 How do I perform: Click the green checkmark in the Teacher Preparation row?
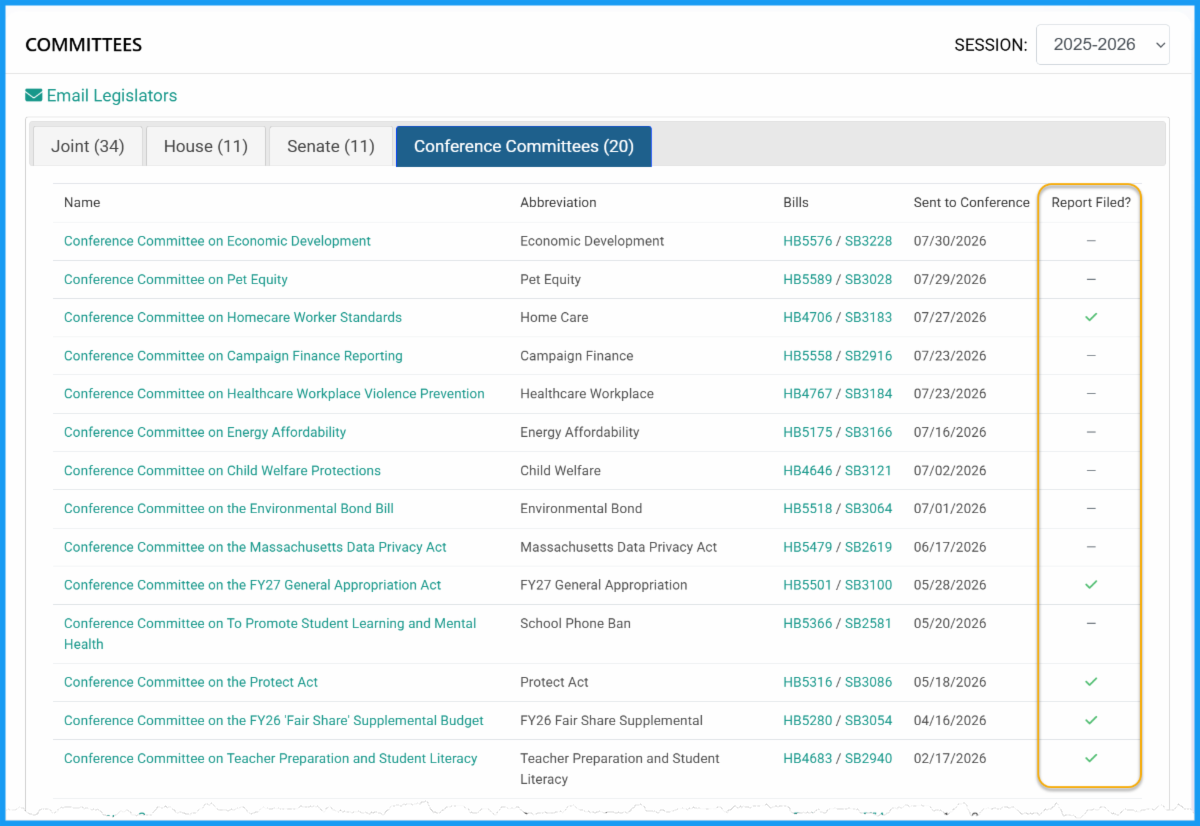coord(1091,758)
